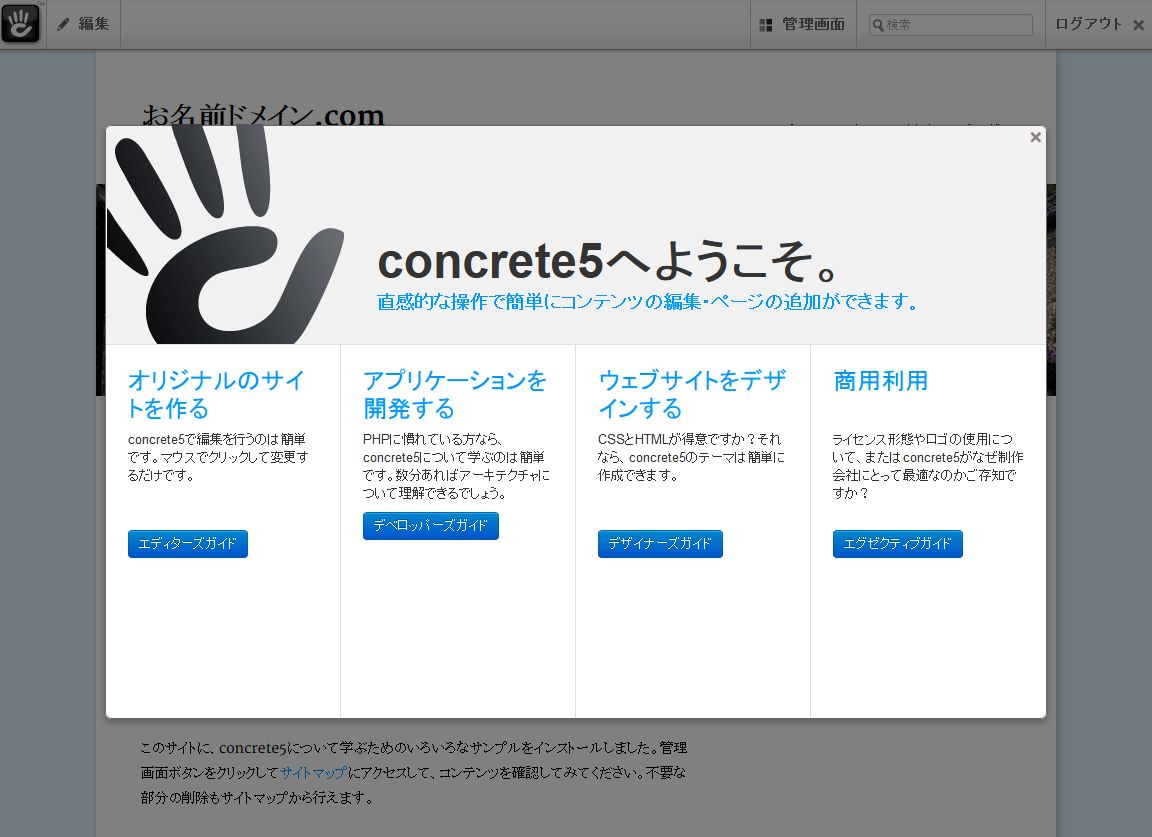Open the 管理画面 dashboard button
Screen dimensions: 1152x837
[x=803, y=24]
